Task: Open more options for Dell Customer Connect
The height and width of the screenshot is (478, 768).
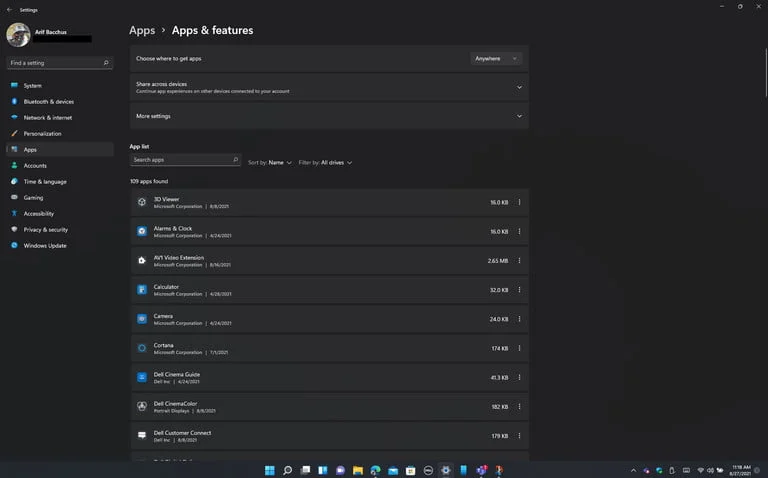Action: [519, 436]
